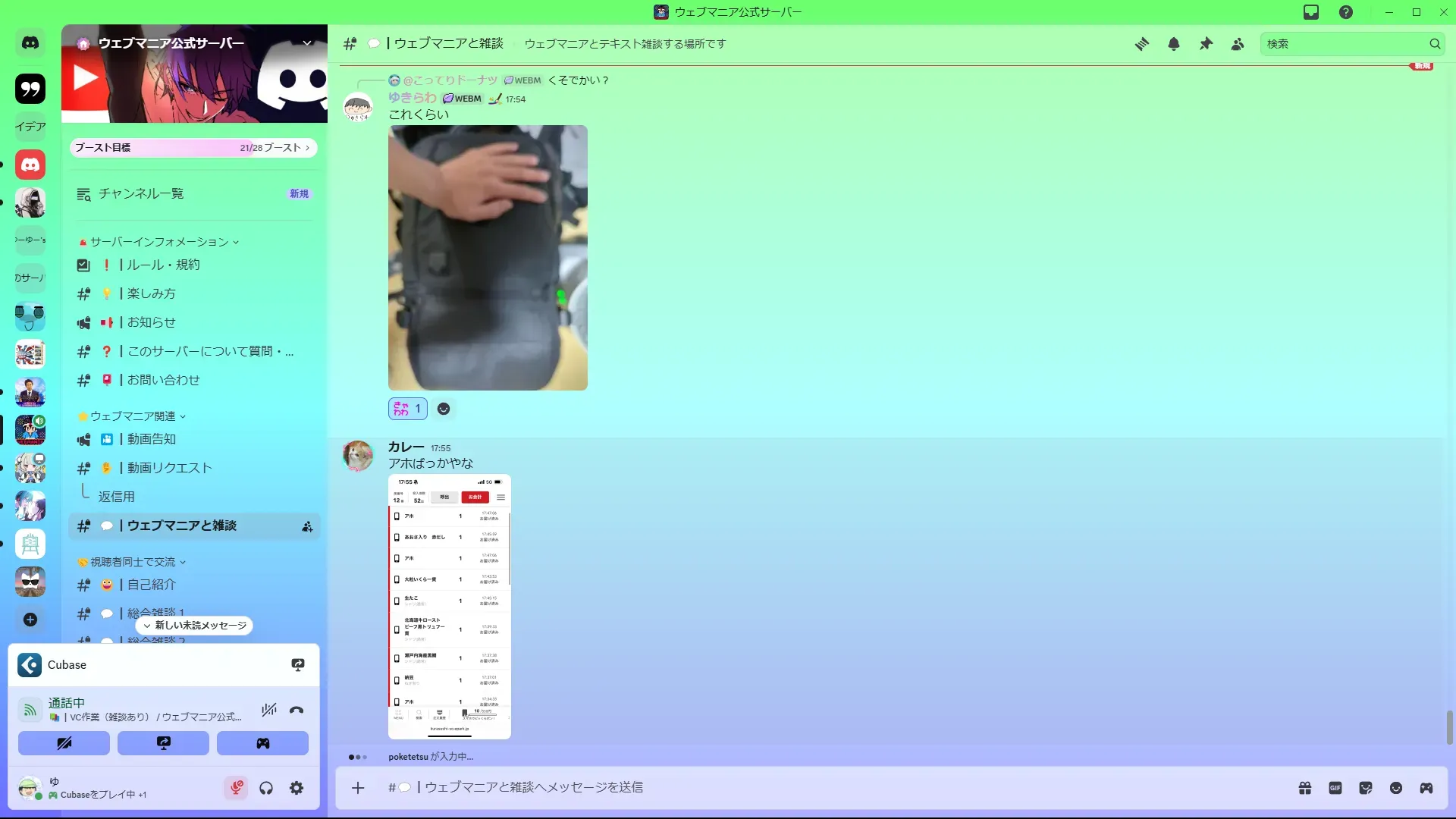Show the member list icon
Screen dimensions: 1456x819
pyautogui.click(x=1238, y=44)
